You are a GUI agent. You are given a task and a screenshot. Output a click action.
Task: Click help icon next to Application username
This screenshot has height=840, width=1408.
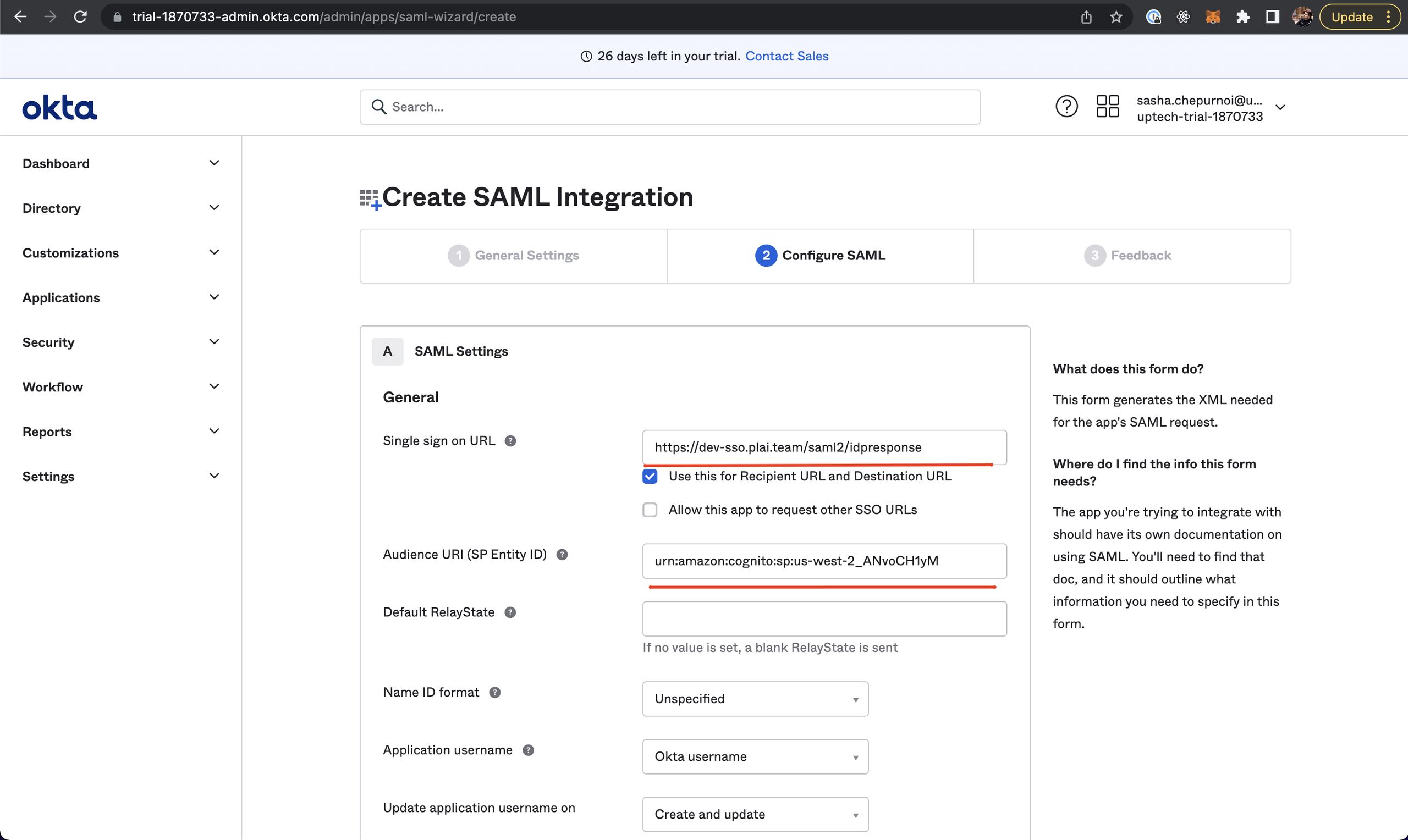click(x=527, y=750)
